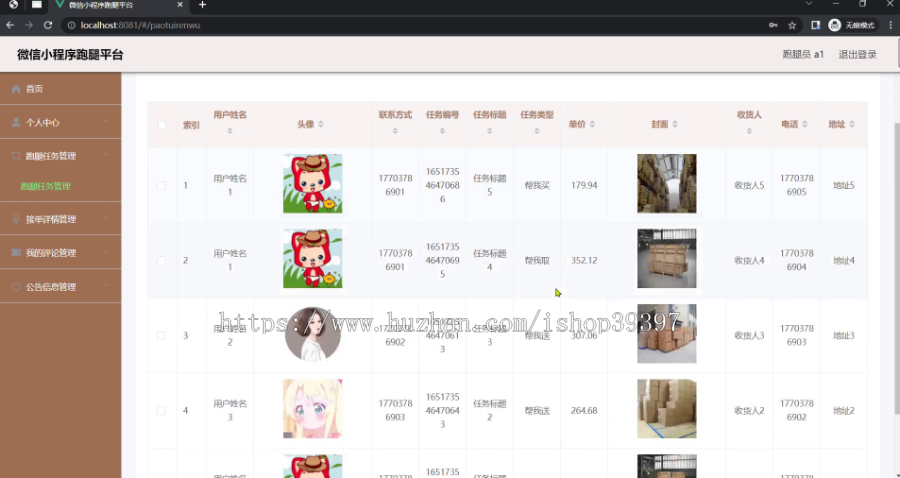Sort by 电话 column sort arrows
Screen dimensions: 900x478
[805, 124]
